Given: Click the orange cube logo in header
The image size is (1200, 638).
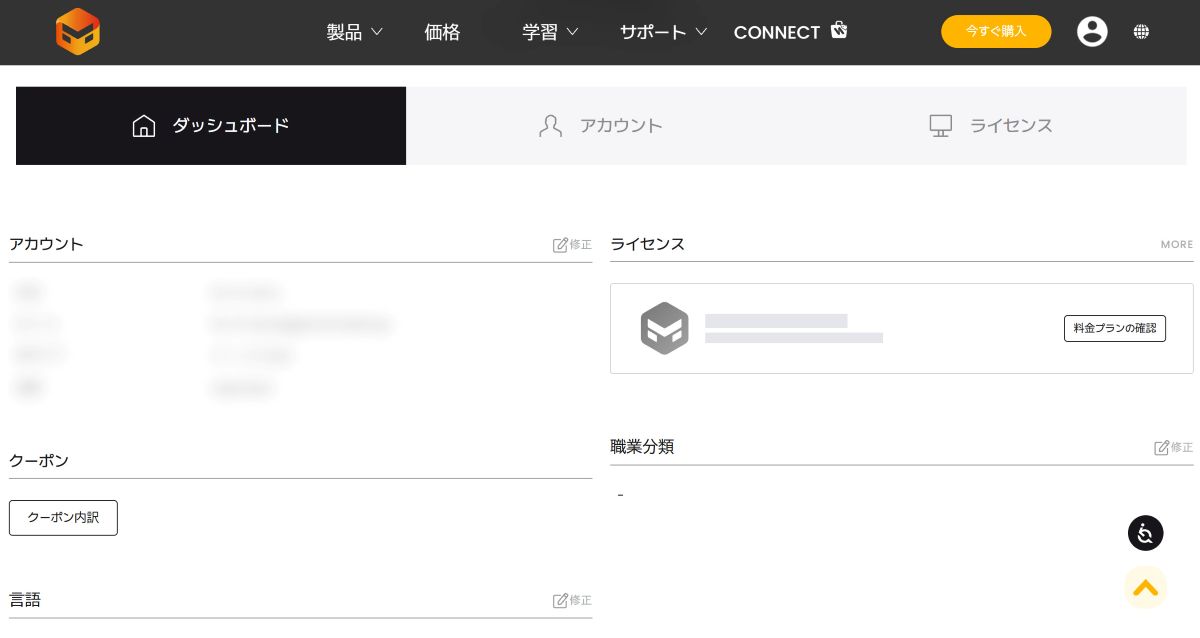Looking at the screenshot, I should tap(77, 32).
